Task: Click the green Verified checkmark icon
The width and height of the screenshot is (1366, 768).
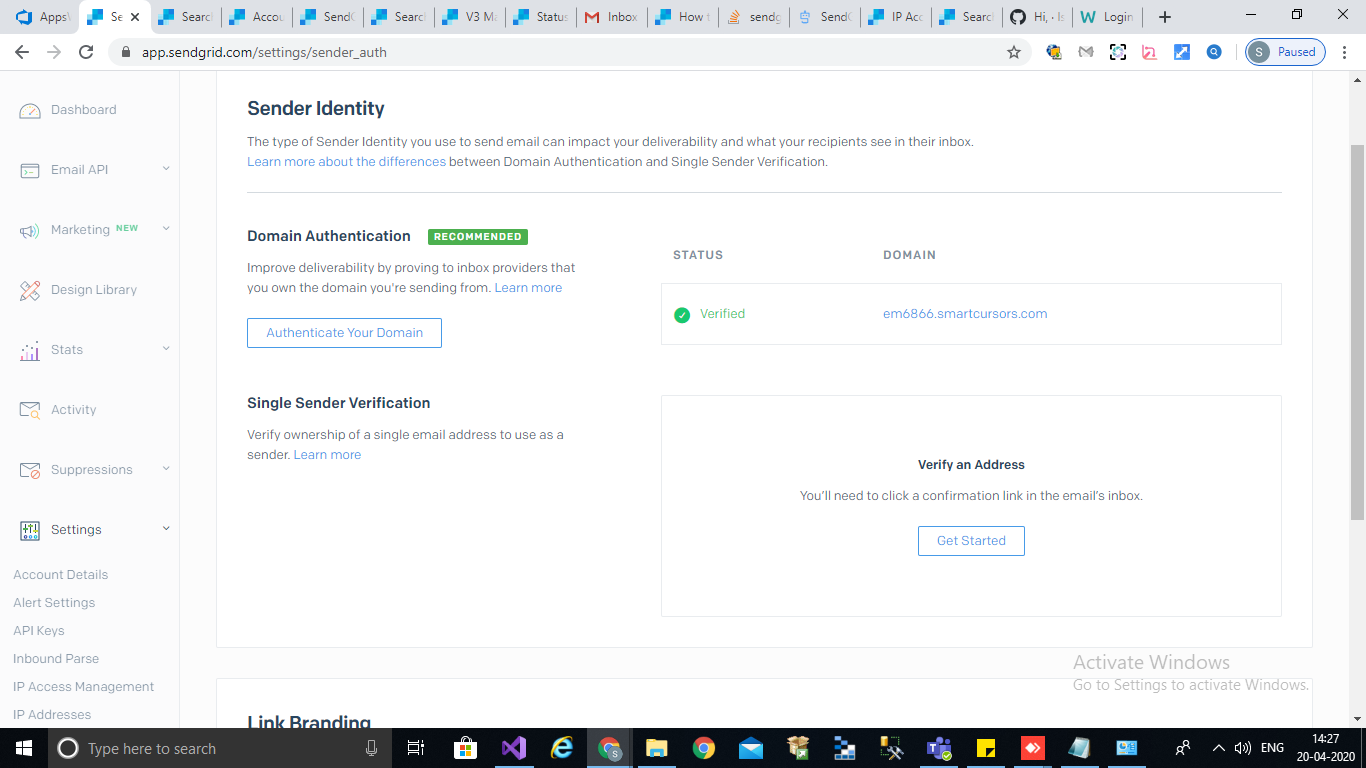Action: pos(681,313)
